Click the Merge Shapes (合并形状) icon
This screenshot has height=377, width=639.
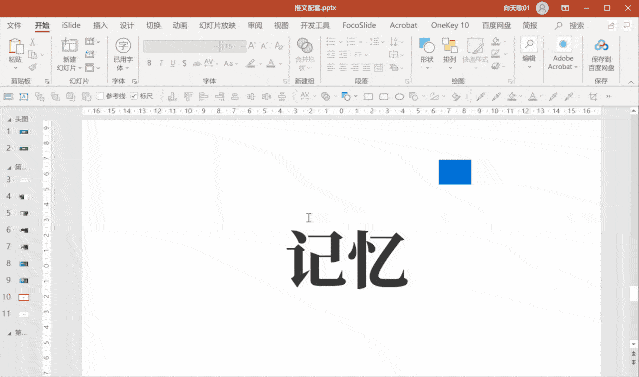(x=304, y=46)
